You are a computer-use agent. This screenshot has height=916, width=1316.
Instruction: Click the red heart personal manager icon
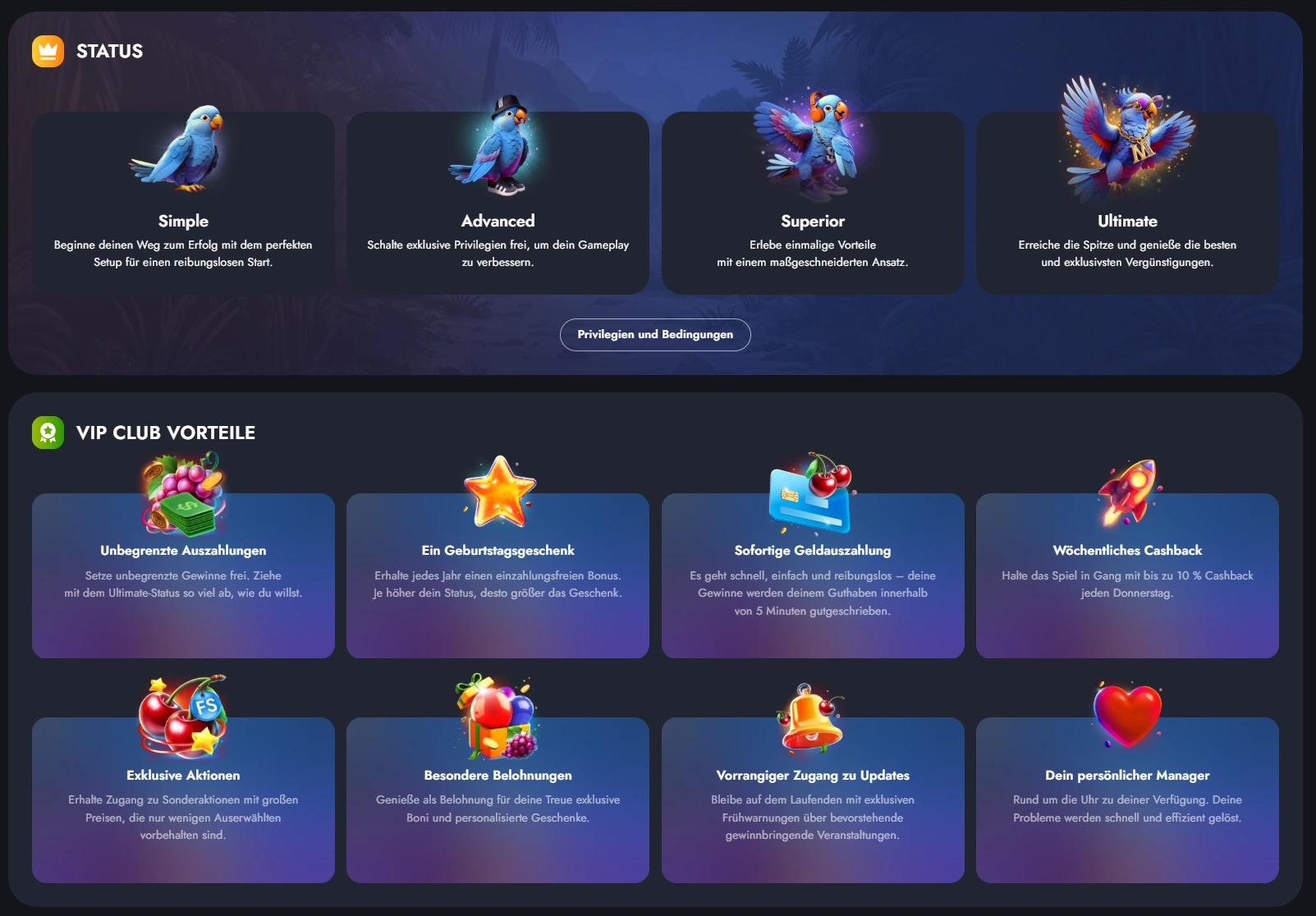(x=1127, y=714)
